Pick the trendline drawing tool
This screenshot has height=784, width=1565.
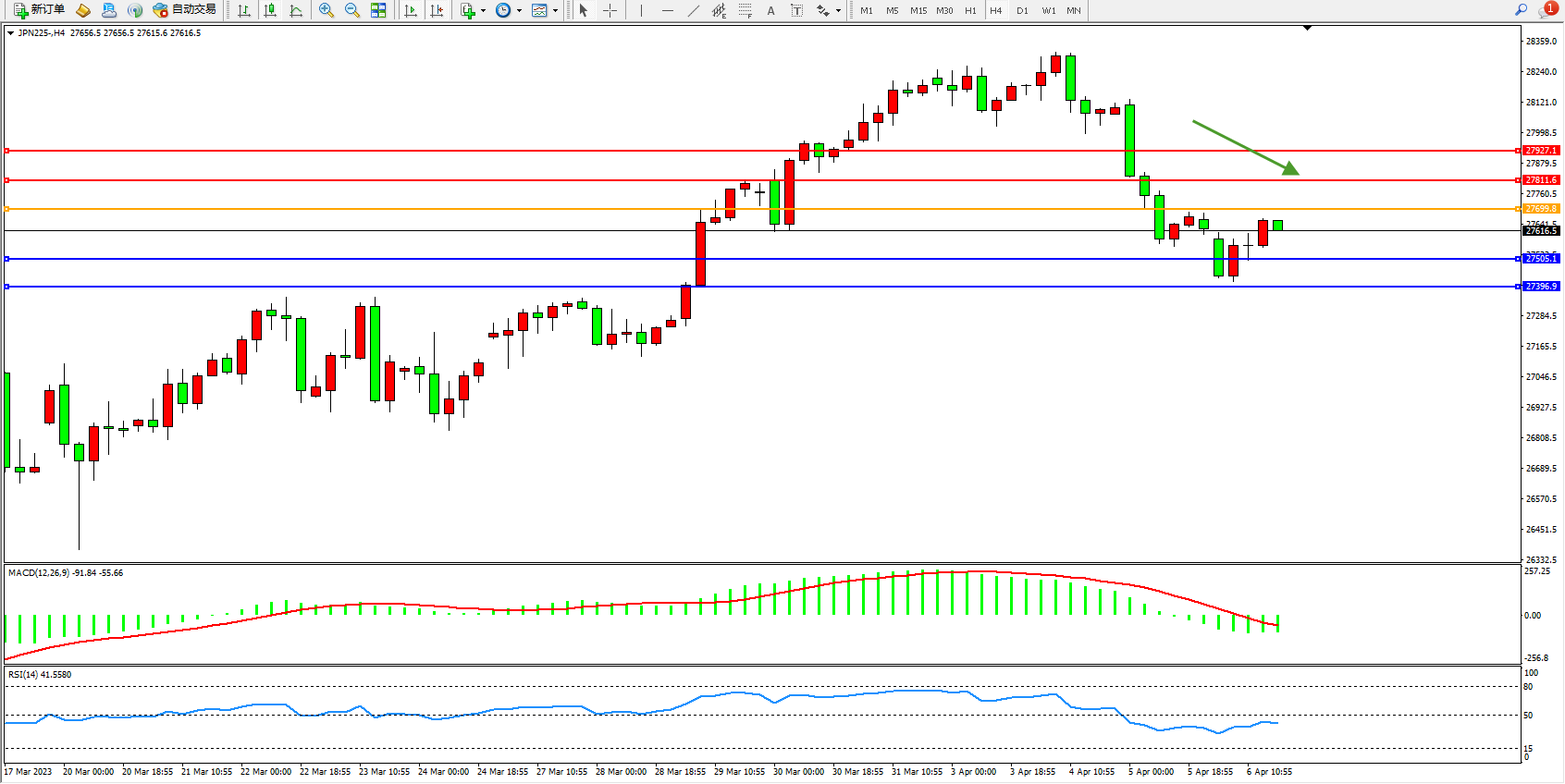694,10
